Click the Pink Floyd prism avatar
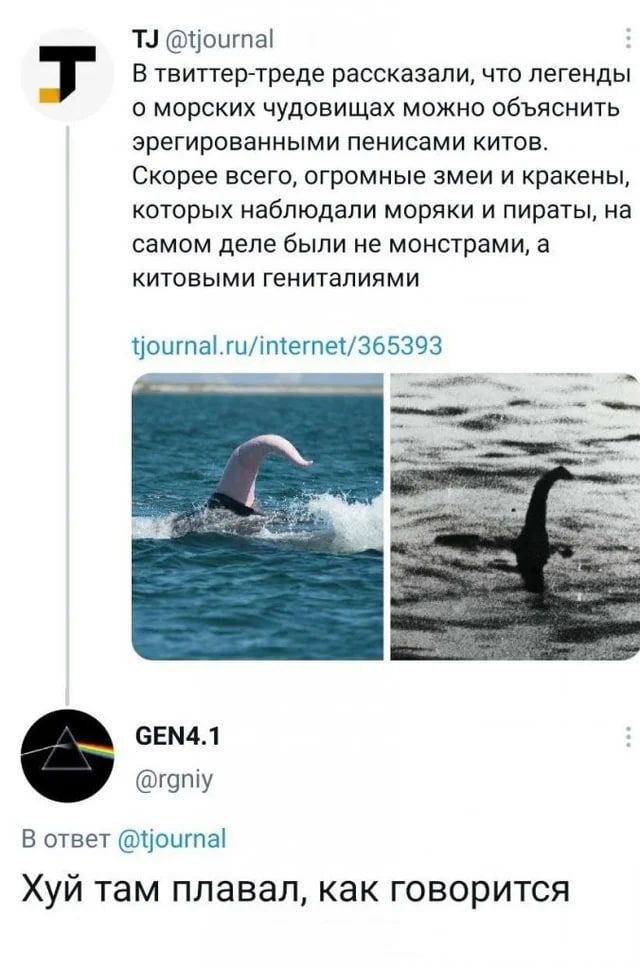 pyautogui.click(x=67, y=755)
